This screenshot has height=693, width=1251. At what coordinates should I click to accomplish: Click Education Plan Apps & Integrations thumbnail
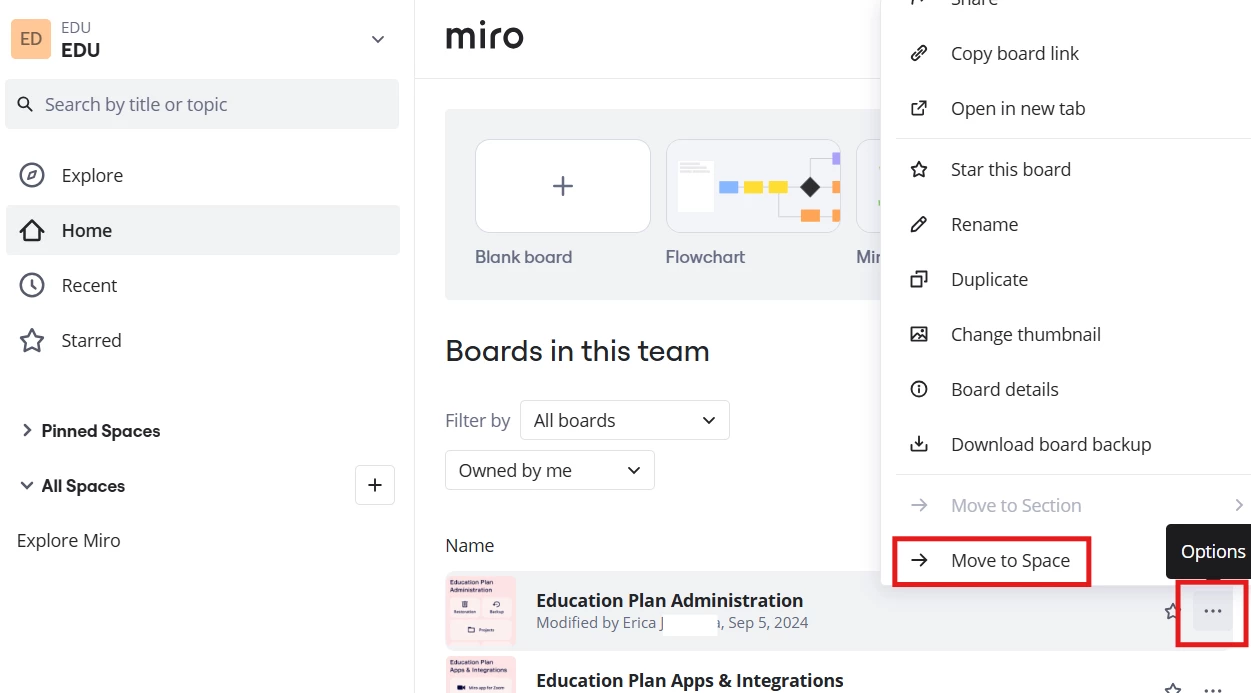pyautogui.click(x=481, y=674)
